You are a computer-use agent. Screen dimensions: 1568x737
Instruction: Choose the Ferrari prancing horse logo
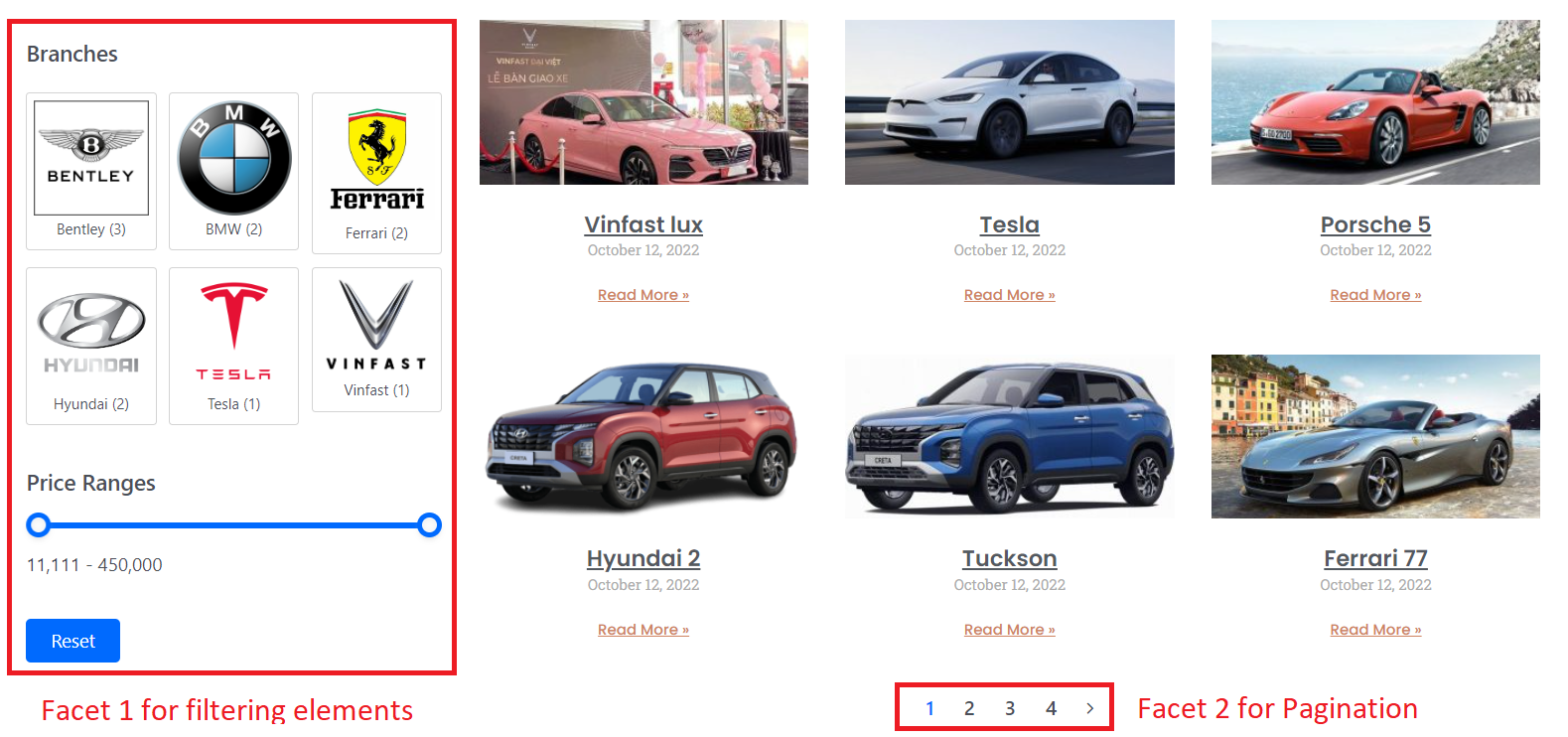376,160
